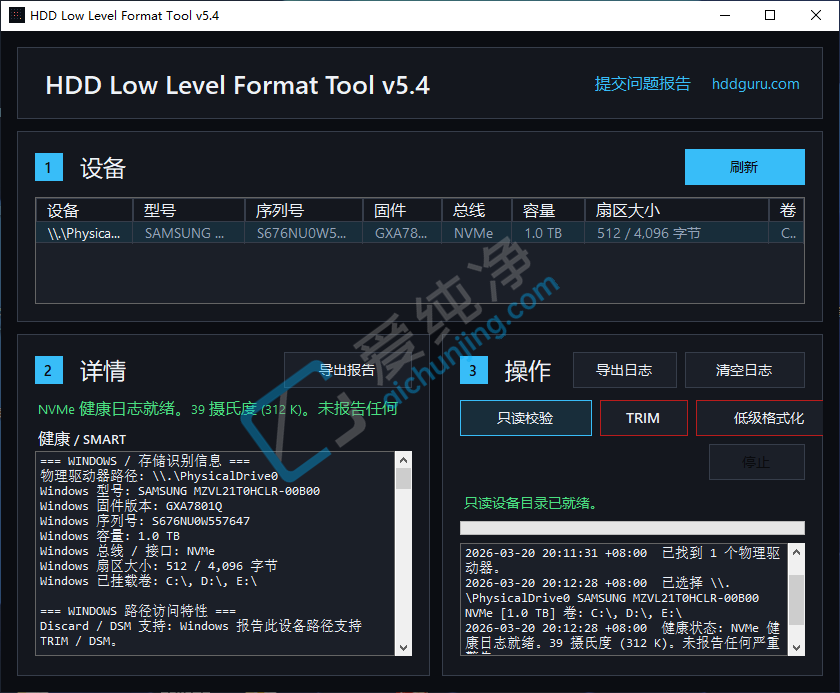This screenshot has height=693, width=840.
Task: Click the app icon in title bar
Action: click(17, 15)
